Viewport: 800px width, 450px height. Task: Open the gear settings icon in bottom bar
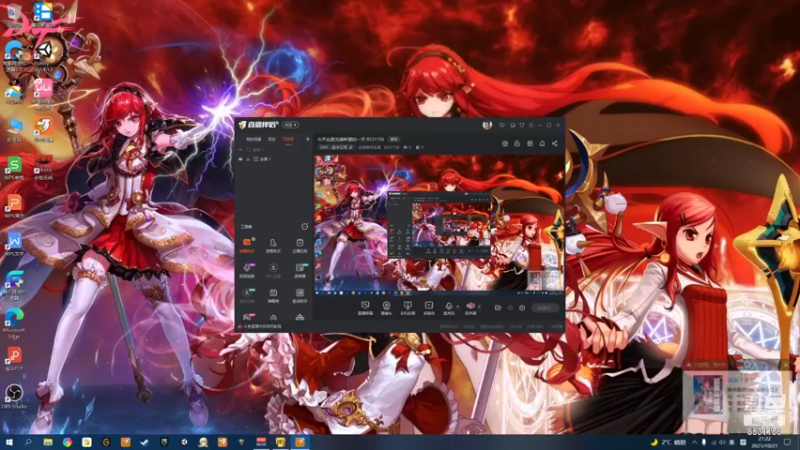click(x=522, y=308)
